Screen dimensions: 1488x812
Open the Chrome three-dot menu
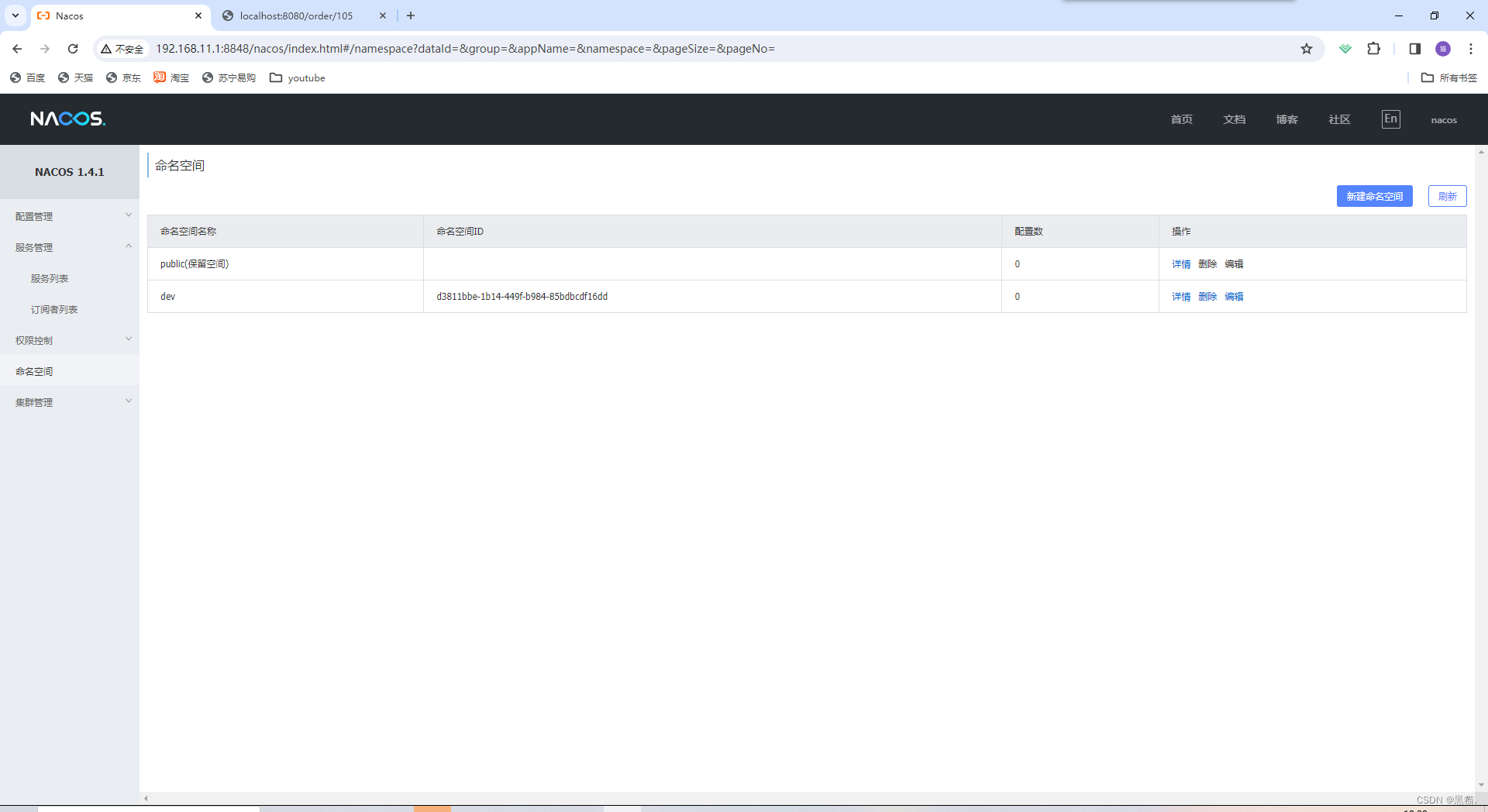(x=1471, y=49)
